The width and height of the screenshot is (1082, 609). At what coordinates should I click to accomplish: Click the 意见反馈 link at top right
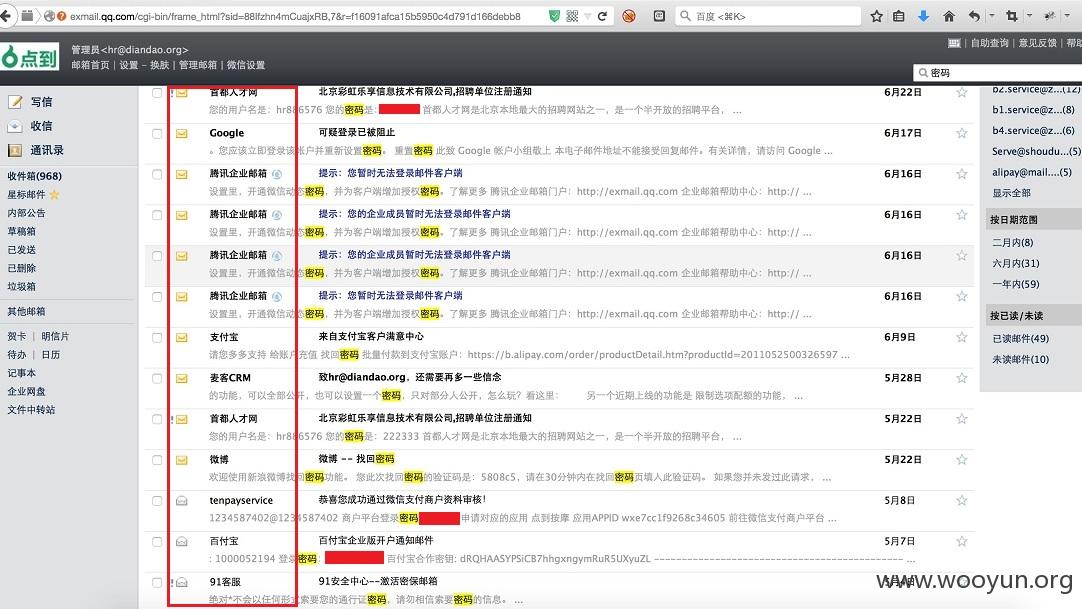1038,43
